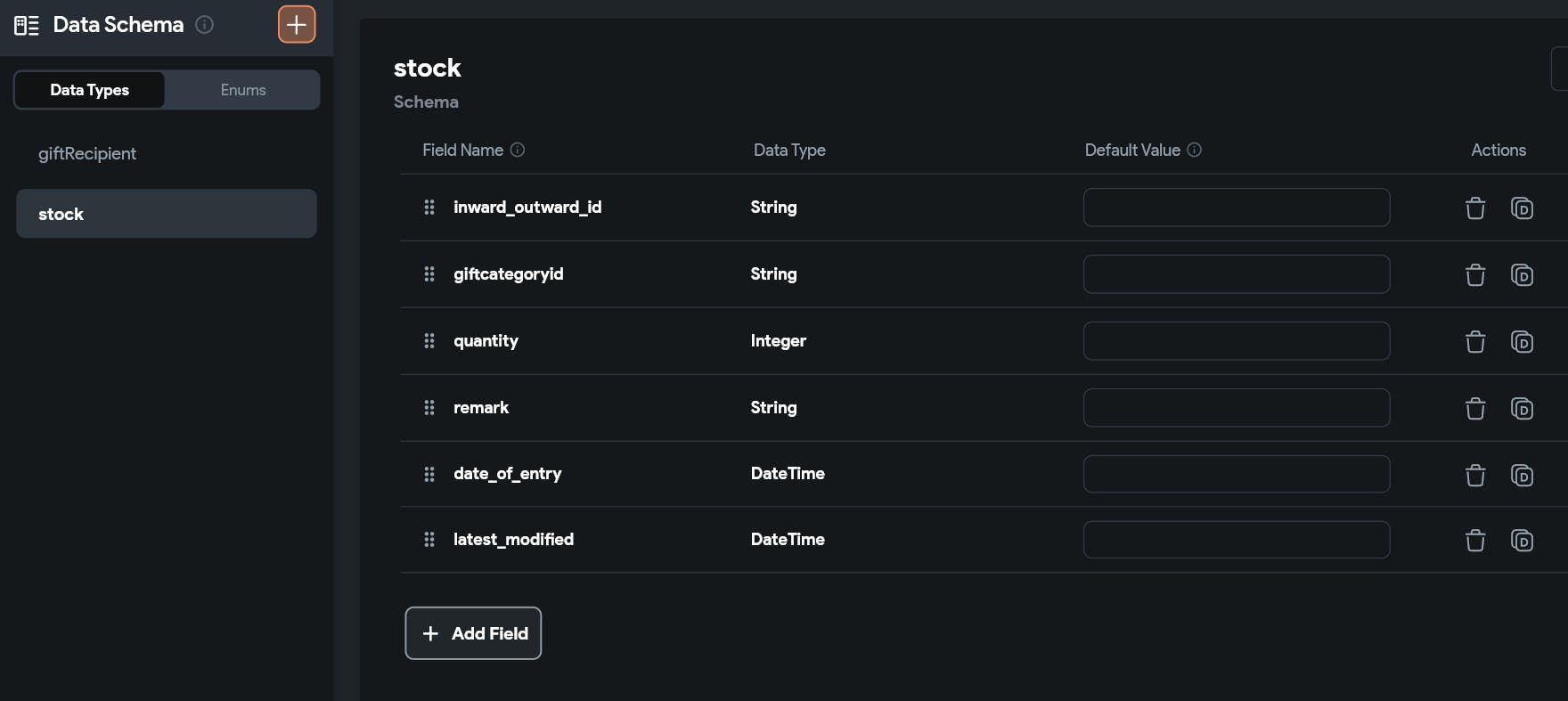Grab drag handle of date_of_entry row
Viewport: 1568px width, 701px height.
point(429,474)
